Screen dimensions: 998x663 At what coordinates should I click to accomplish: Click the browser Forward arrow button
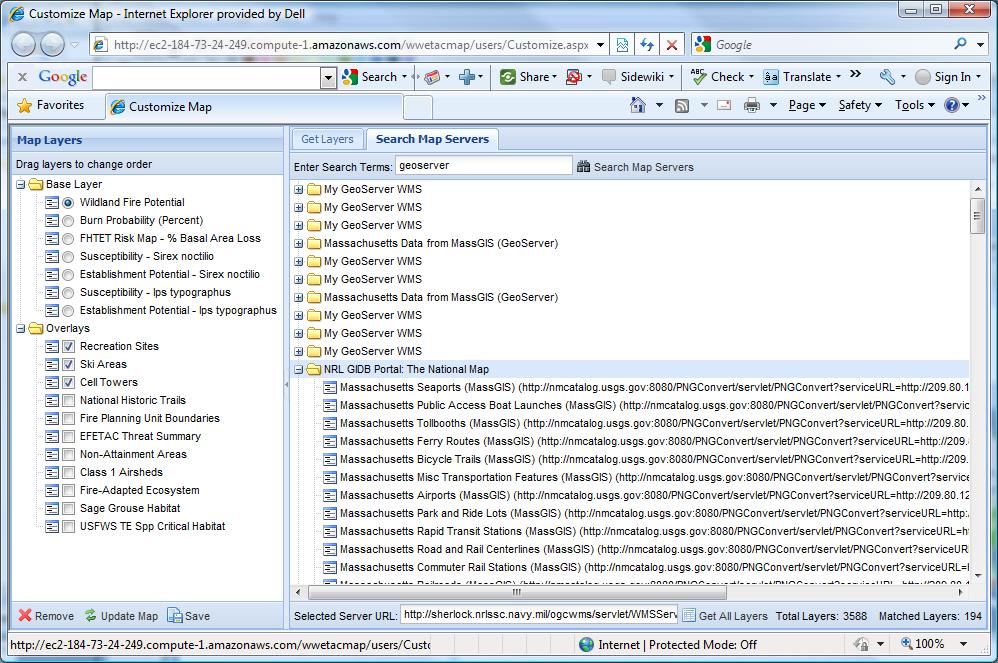[x=52, y=45]
